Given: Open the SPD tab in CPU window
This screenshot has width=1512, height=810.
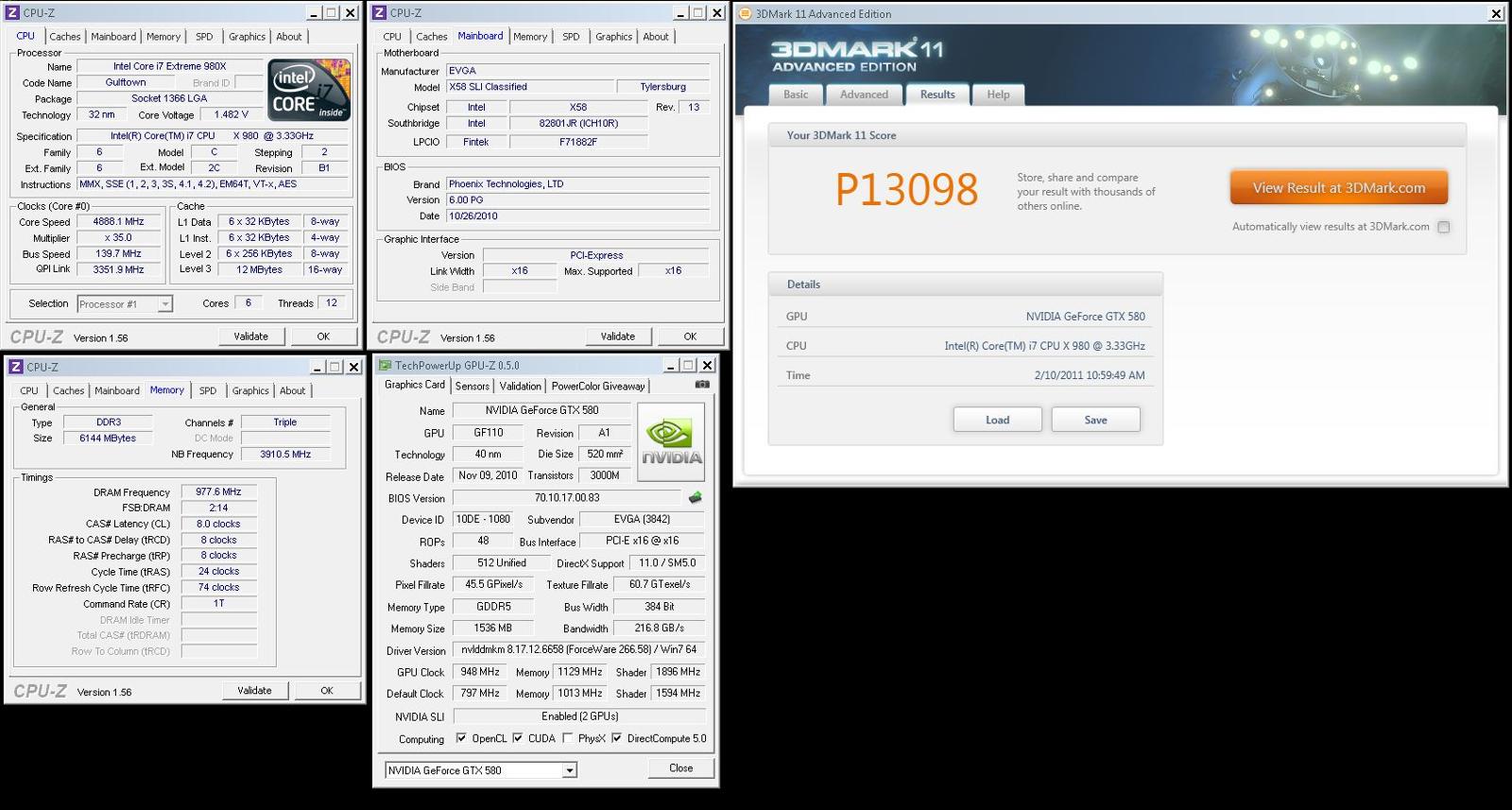Looking at the screenshot, I should [204, 37].
